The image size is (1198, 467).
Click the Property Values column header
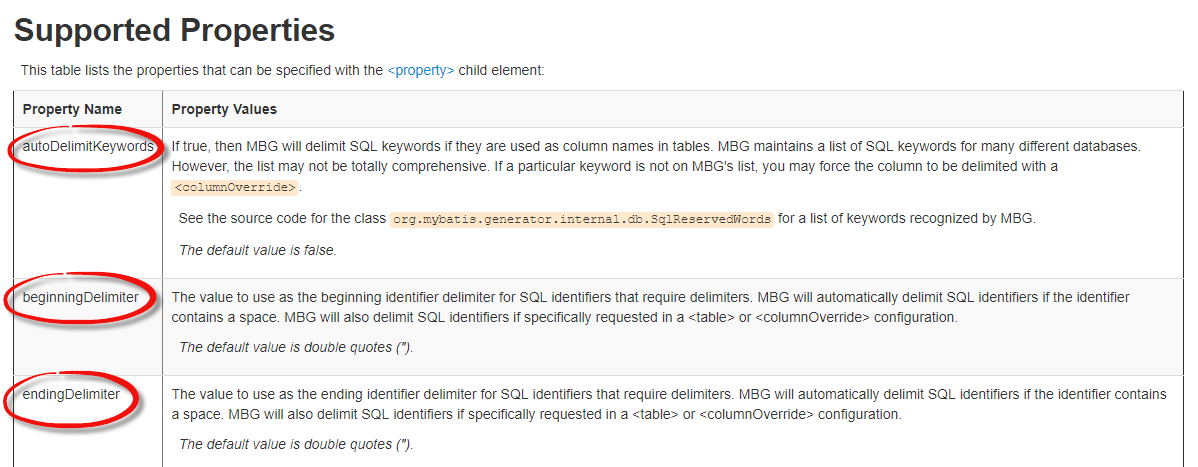tap(224, 109)
